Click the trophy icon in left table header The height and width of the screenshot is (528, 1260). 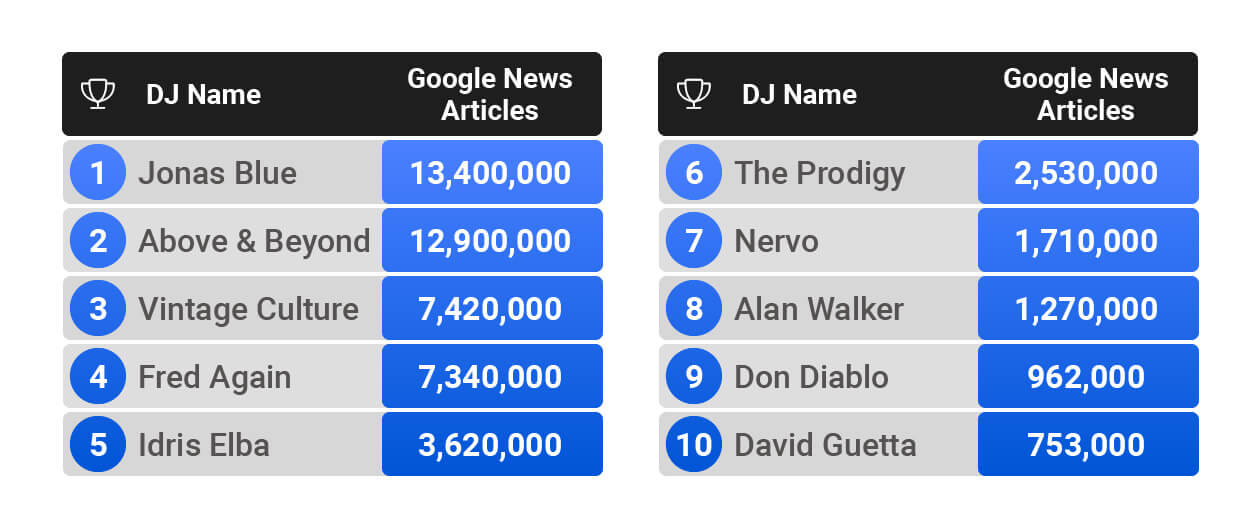pyautogui.click(x=97, y=94)
